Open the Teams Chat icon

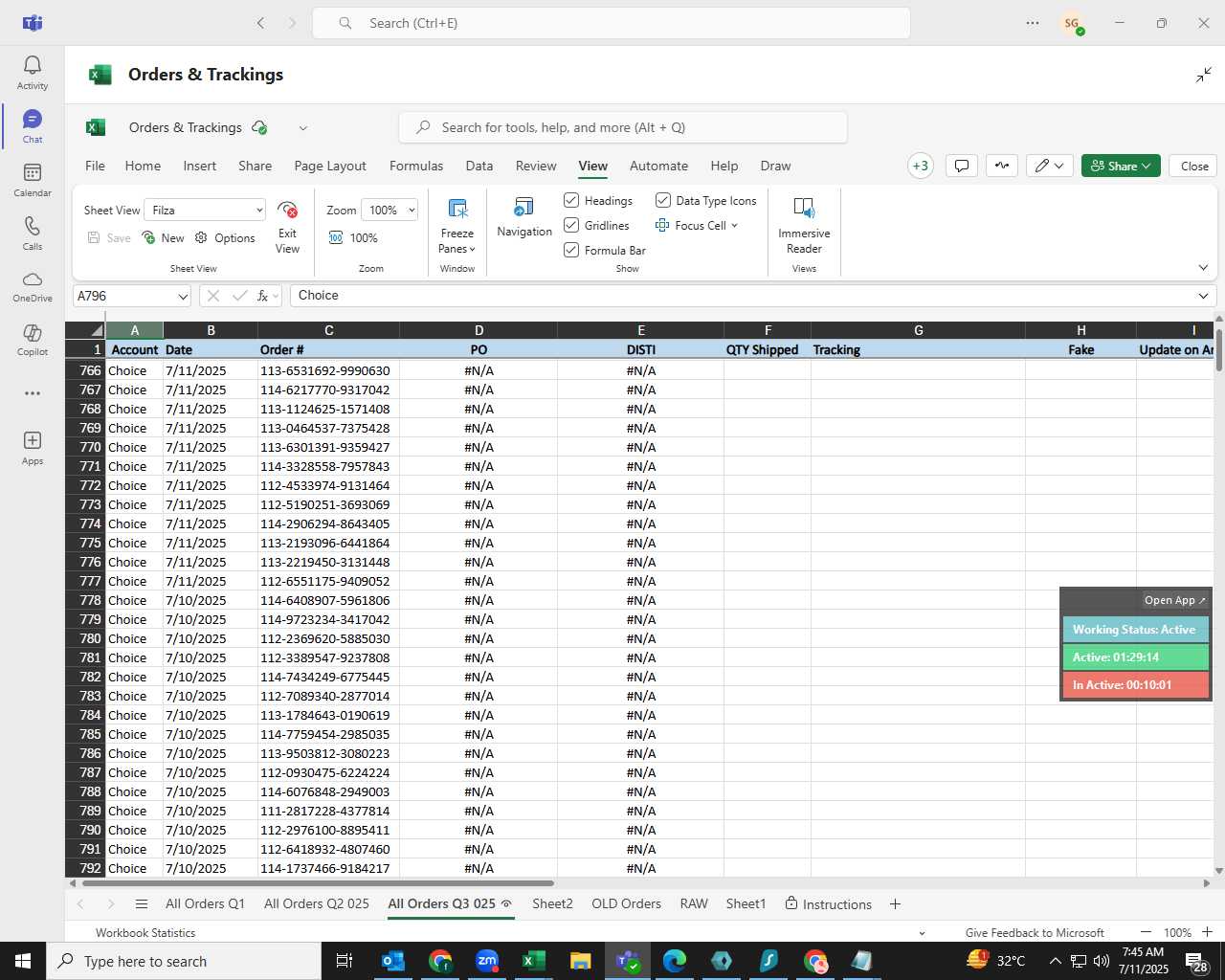click(32, 125)
